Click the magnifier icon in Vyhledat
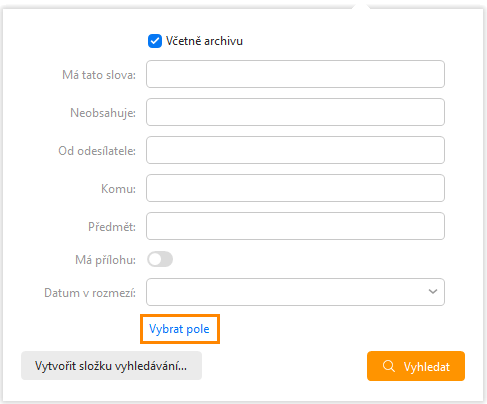This screenshot has width=487, height=404. coord(389,366)
